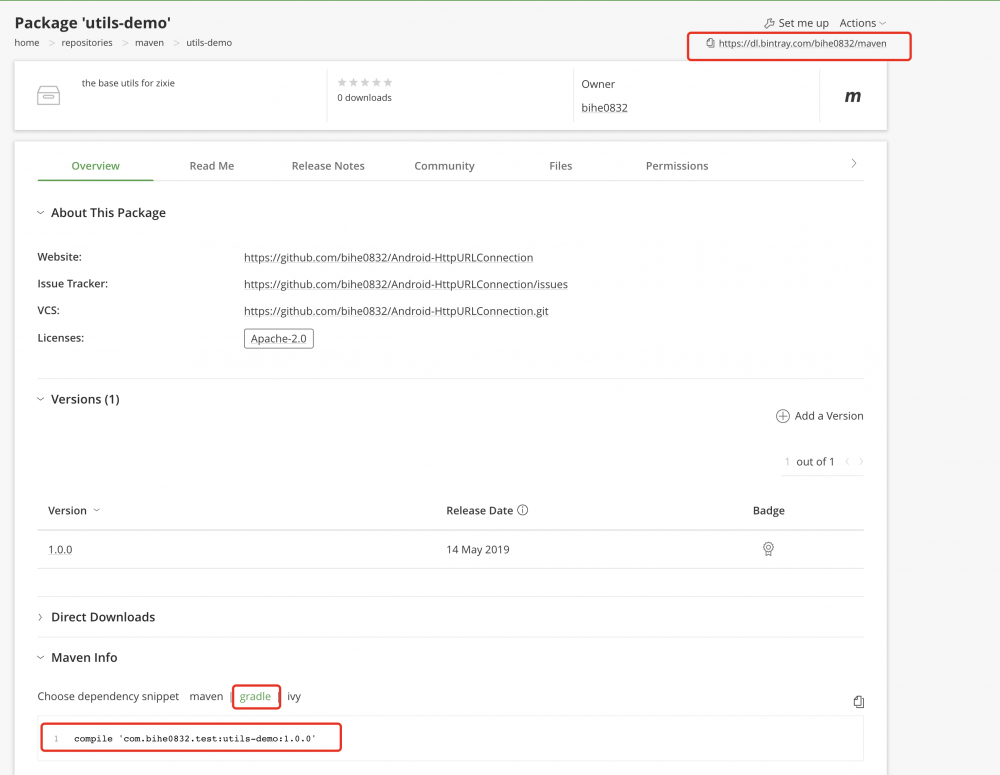Click the package box icon

click(x=48, y=96)
